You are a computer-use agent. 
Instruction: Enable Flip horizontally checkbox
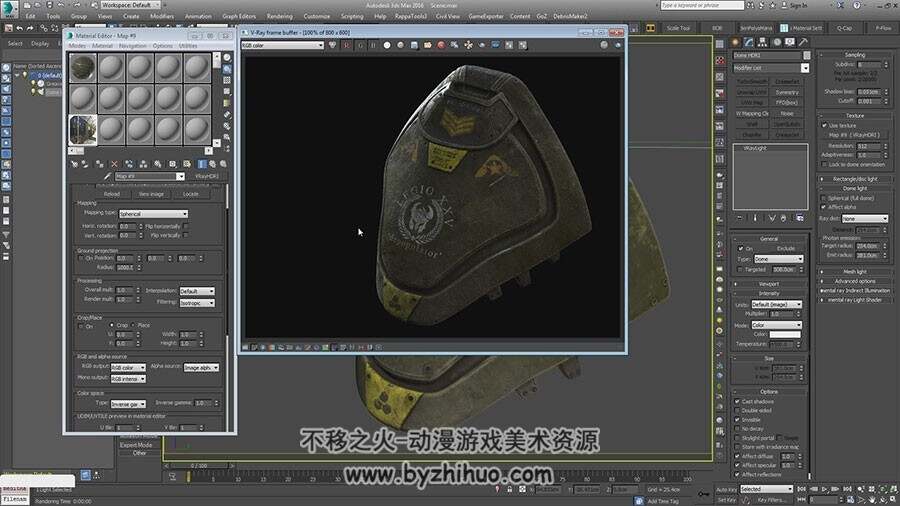[x=186, y=226]
